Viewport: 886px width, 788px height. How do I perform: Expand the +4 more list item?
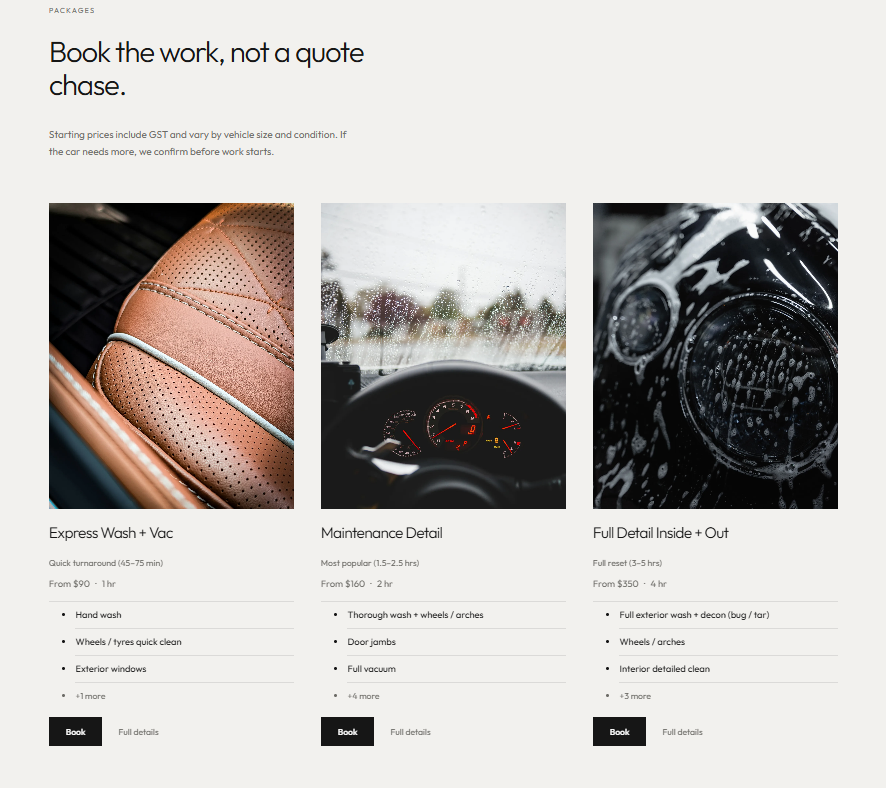[363, 696]
